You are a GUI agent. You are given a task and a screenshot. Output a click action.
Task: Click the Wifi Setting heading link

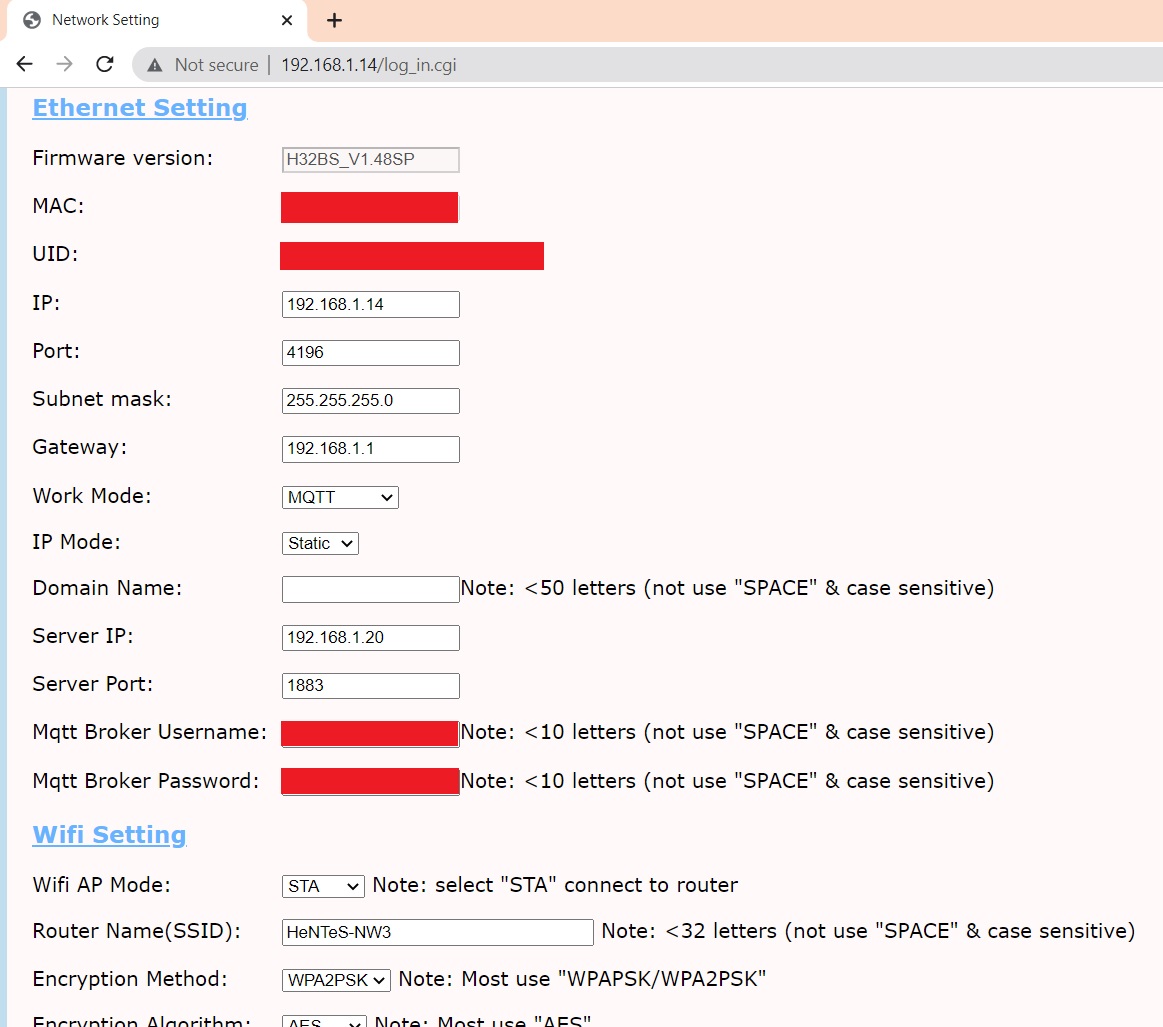[x=109, y=835]
